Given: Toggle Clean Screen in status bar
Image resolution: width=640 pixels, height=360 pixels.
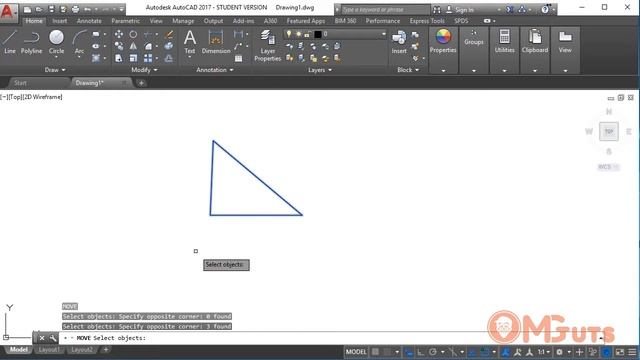Looking at the screenshot, I should pyautogui.click(x=620, y=352).
